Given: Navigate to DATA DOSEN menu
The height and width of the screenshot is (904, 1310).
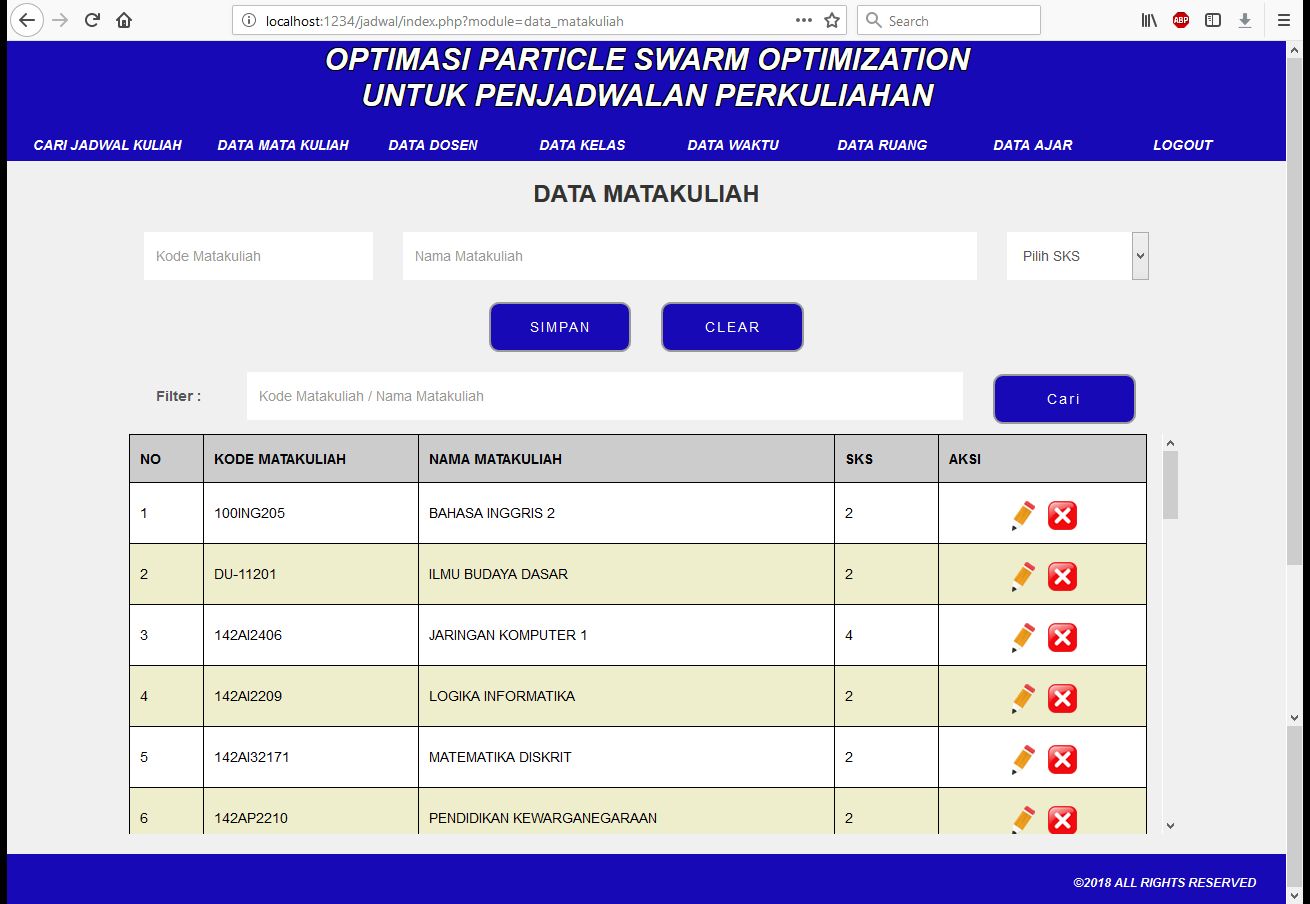Looking at the screenshot, I should click(433, 145).
